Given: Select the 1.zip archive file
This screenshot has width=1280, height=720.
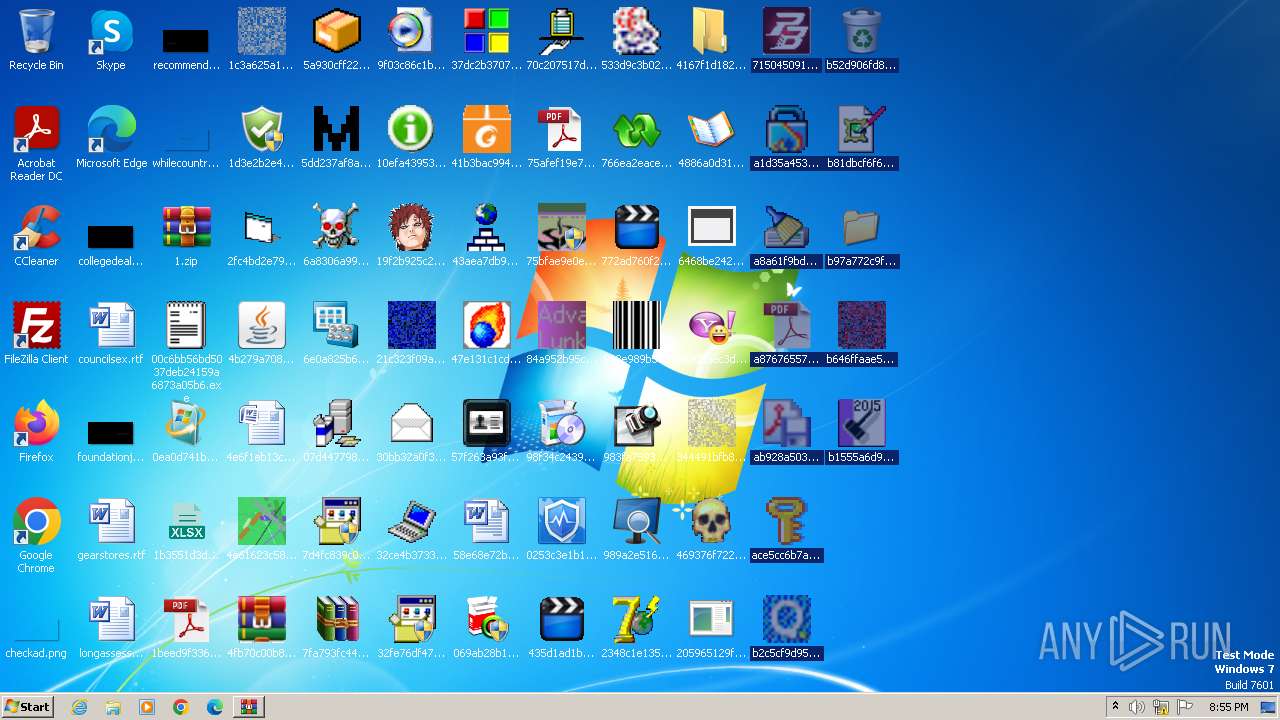Looking at the screenshot, I should [x=186, y=236].
